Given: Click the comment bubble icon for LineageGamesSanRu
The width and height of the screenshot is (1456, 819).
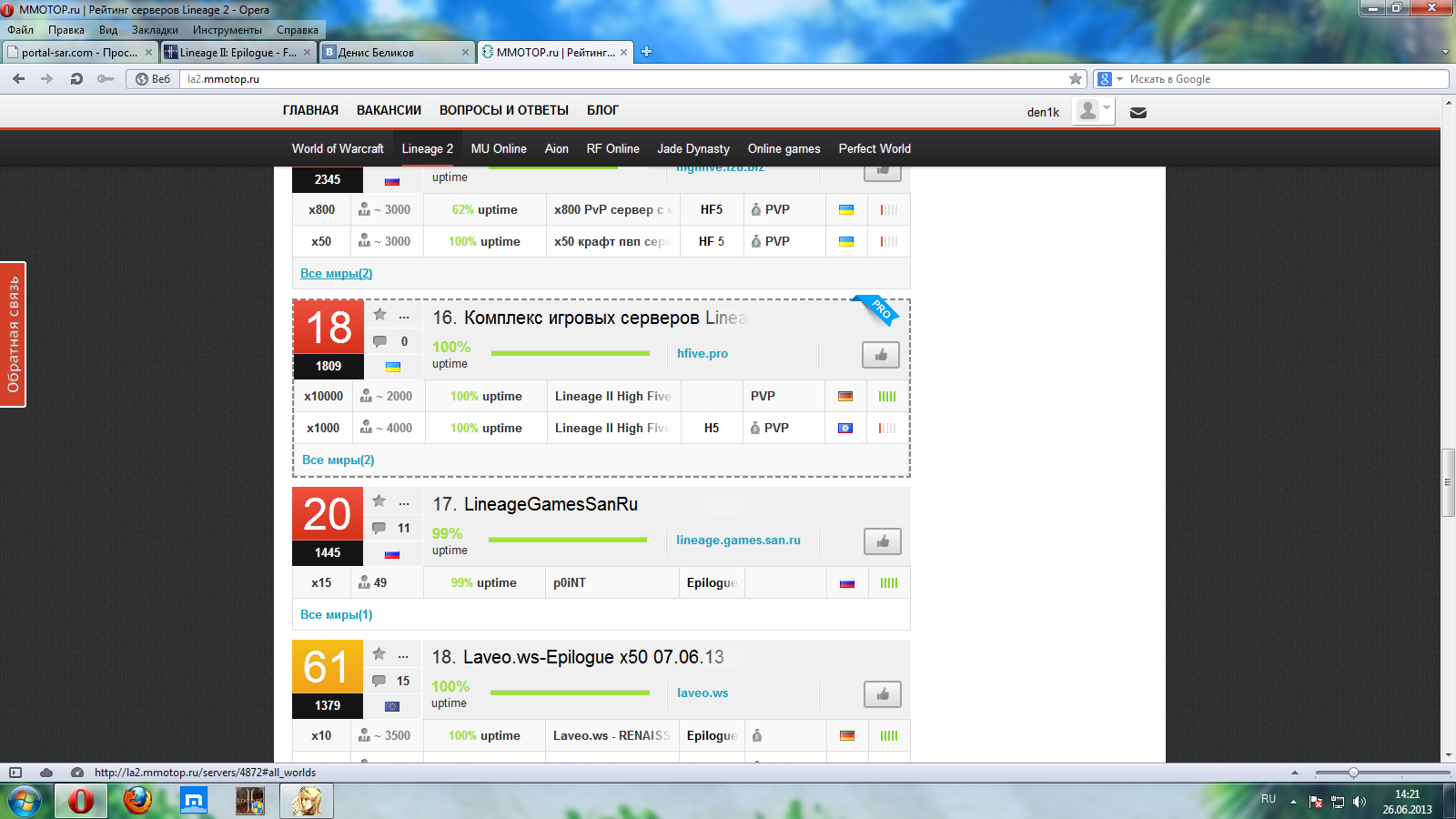Looking at the screenshot, I should coord(379,528).
